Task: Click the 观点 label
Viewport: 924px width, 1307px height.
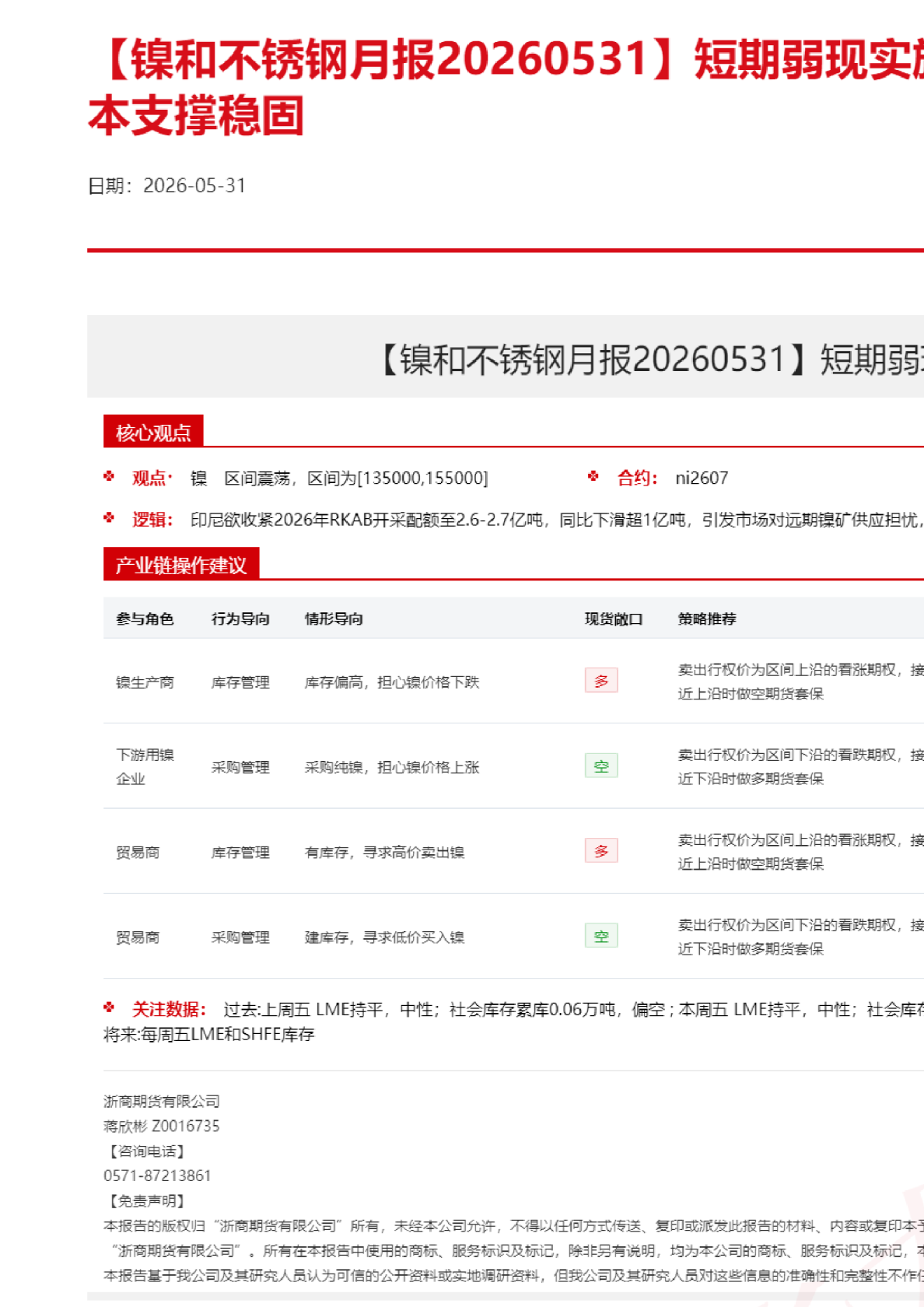Action: [x=152, y=478]
